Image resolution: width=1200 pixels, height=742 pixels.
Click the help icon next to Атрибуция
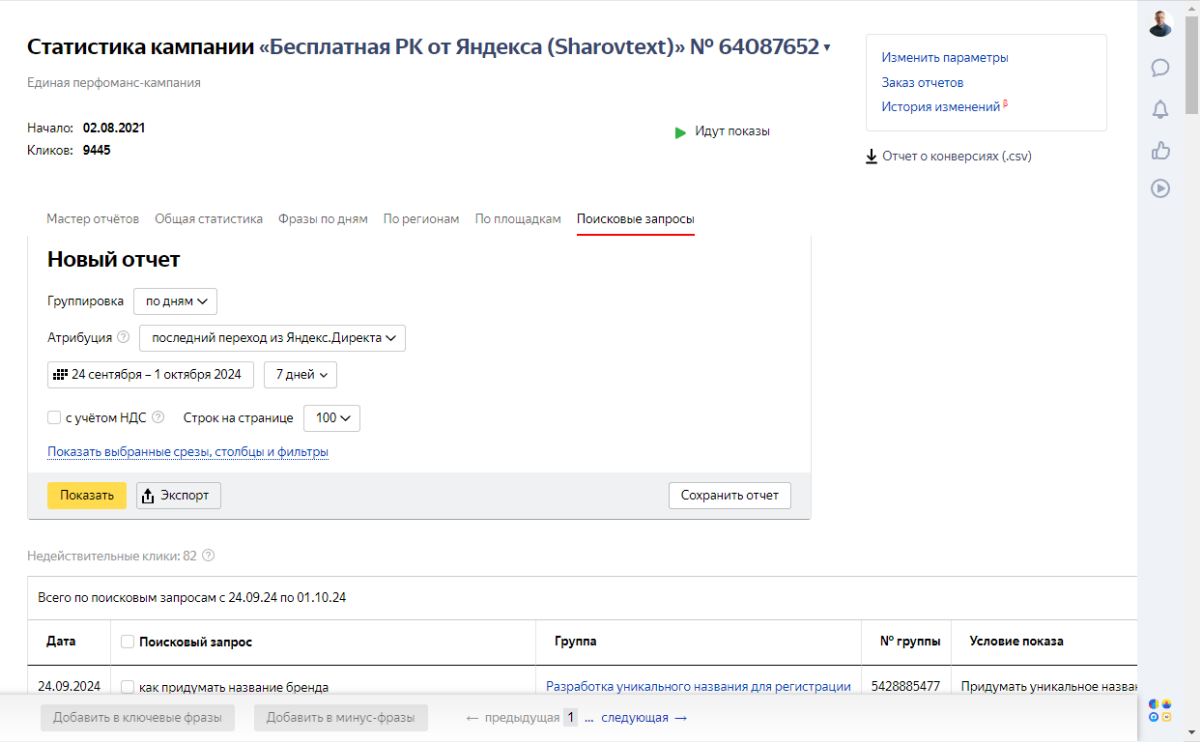[123, 338]
